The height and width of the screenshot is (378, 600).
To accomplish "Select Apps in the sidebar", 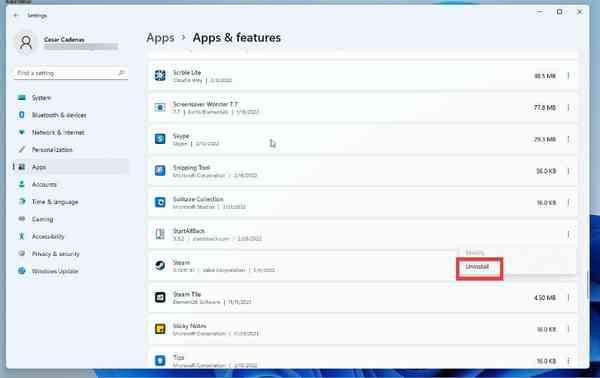I will (x=71, y=167).
